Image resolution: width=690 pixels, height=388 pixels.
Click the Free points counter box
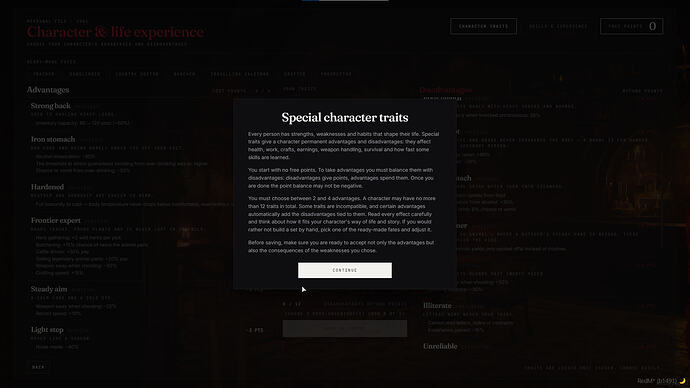click(x=631, y=26)
